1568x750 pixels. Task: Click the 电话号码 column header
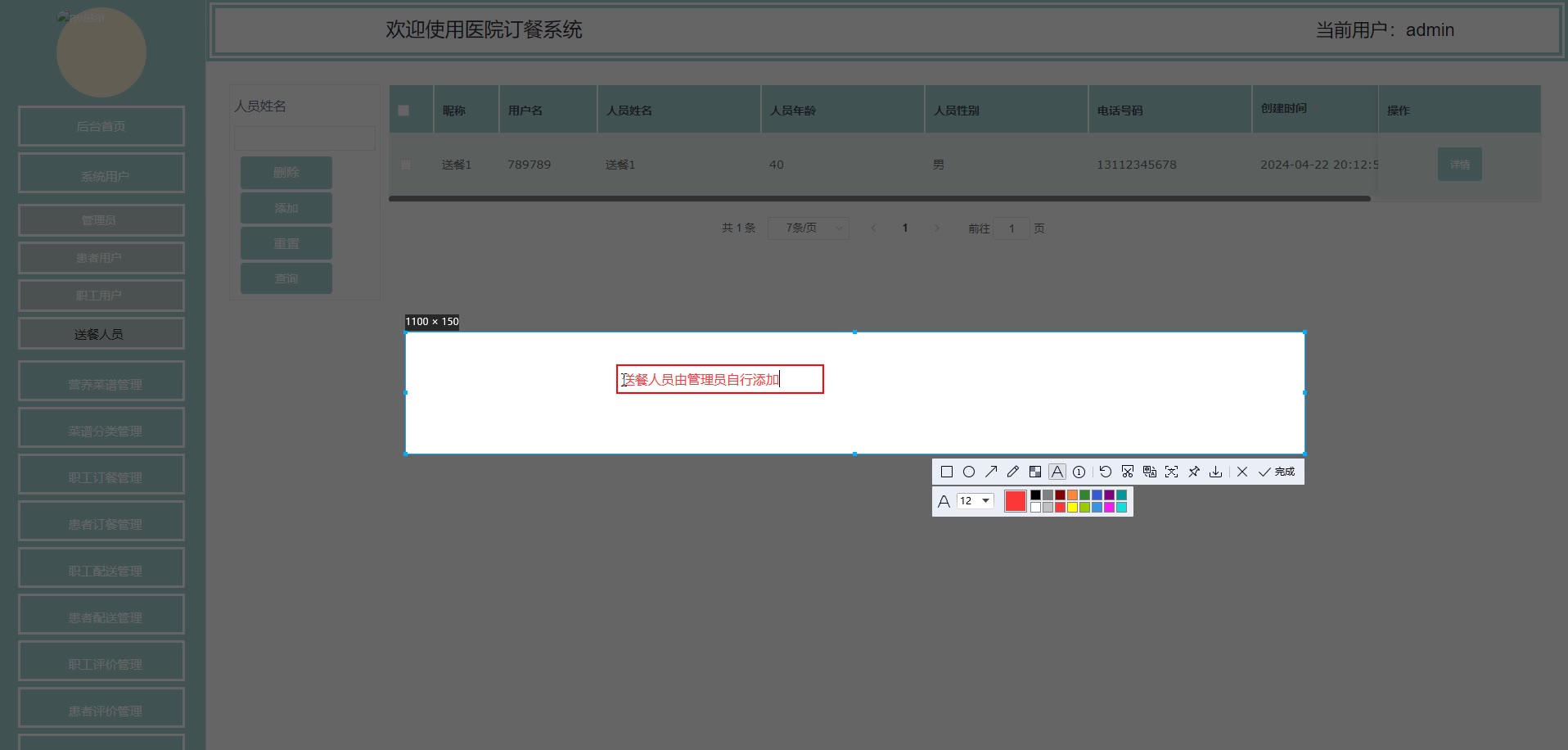click(x=1120, y=111)
